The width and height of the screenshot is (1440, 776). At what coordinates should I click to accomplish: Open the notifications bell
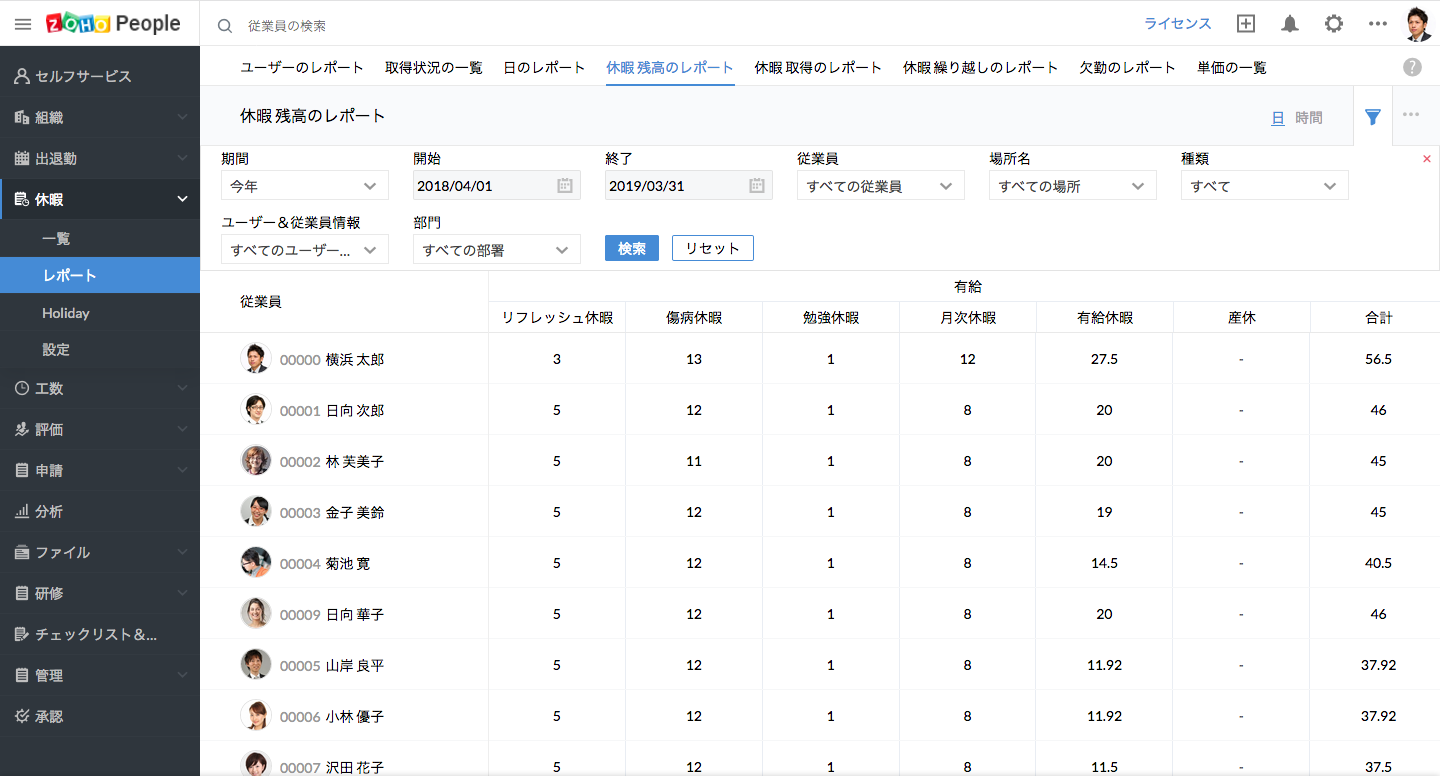pyautogui.click(x=1290, y=24)
